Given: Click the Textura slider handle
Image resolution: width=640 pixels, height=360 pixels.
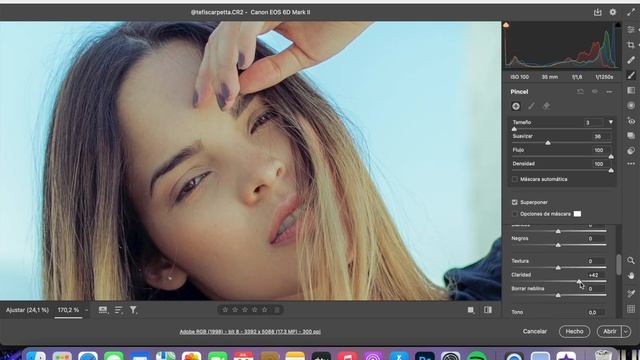Looking at the screenshot, I should pyautogui.click(x=558, y=268).
